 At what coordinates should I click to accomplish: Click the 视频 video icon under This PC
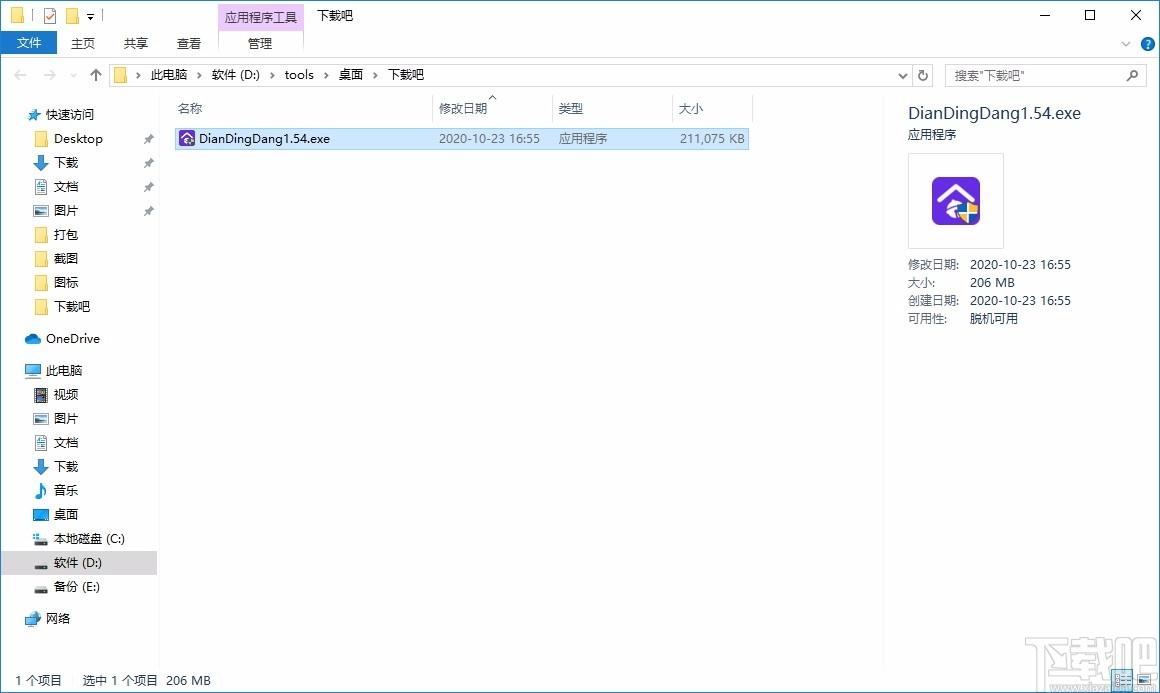point(41,395)
